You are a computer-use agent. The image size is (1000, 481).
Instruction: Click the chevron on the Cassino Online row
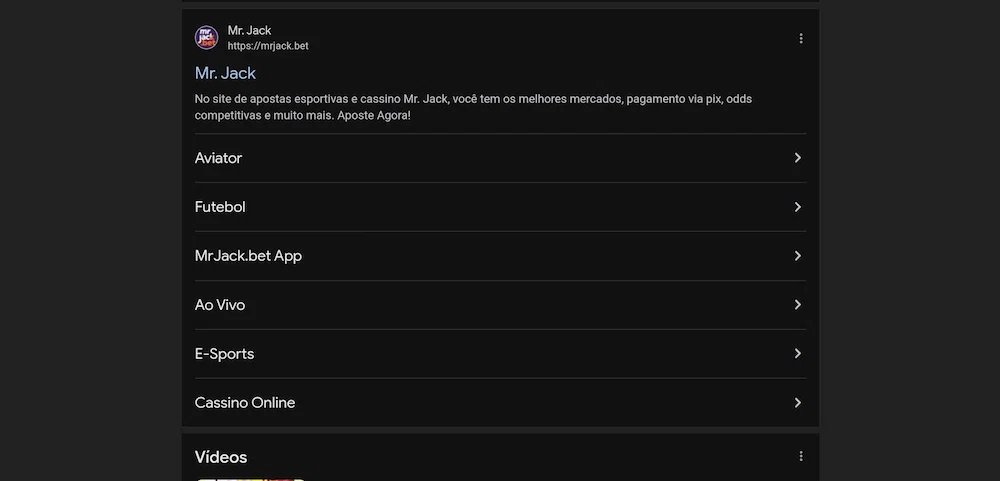point(797,403)
